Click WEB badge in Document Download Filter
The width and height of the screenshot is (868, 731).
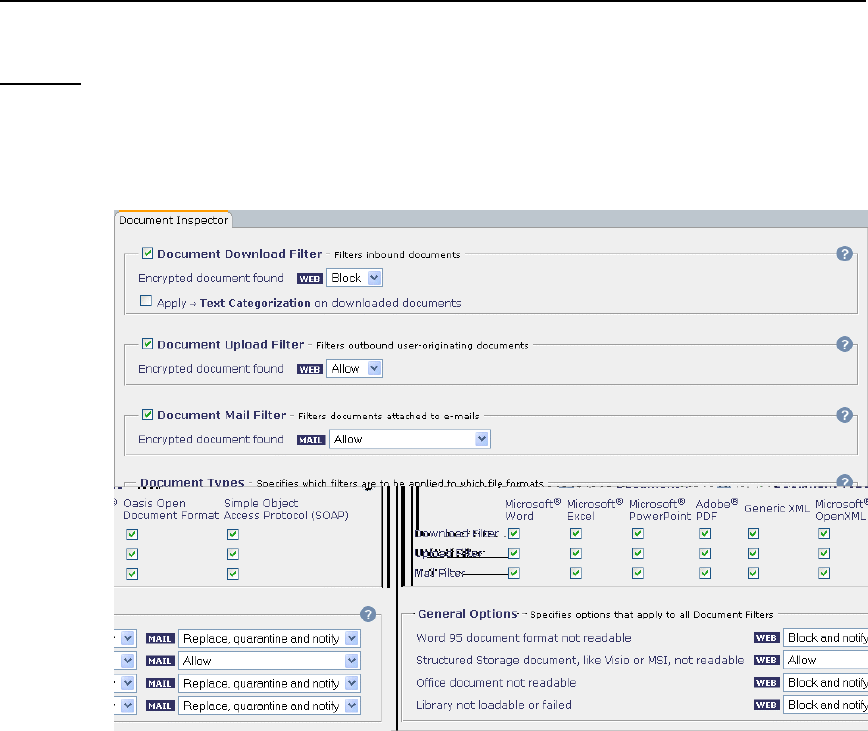tap(310, 279)
